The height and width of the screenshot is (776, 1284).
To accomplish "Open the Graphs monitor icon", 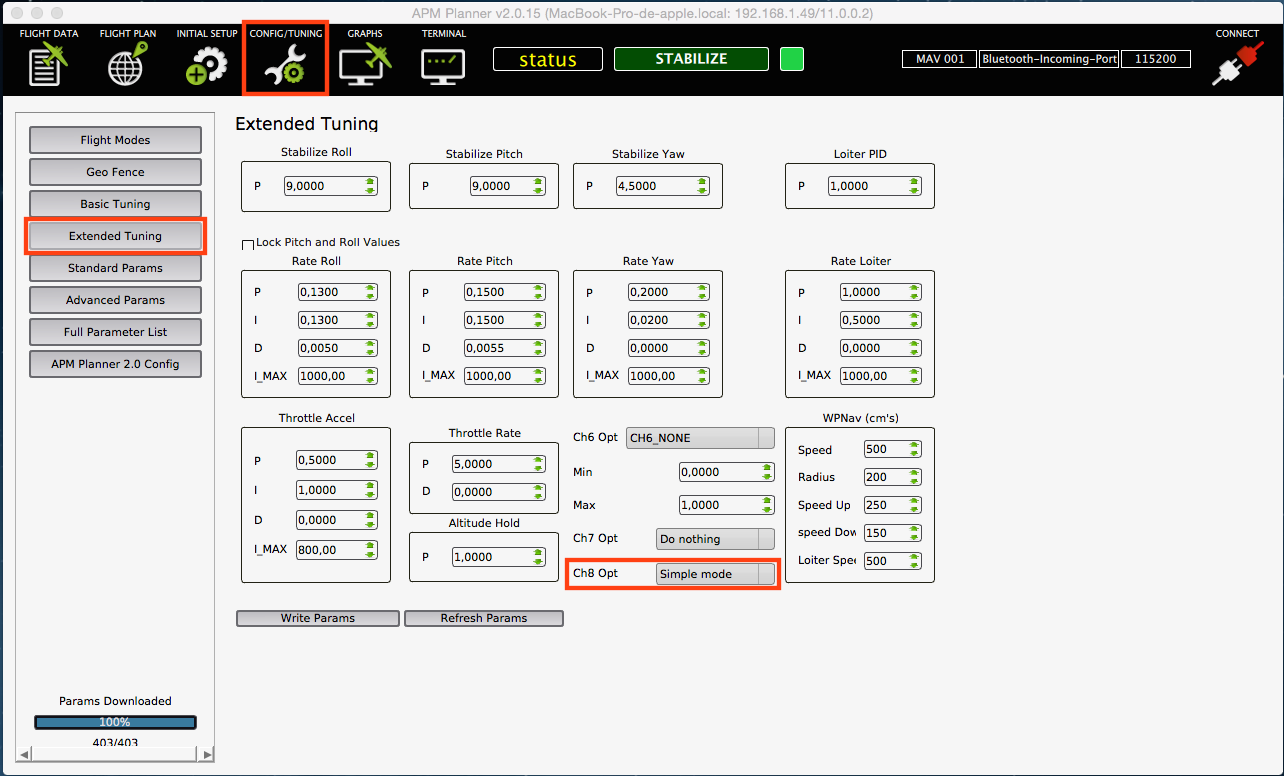I will [x=365, y=66].
